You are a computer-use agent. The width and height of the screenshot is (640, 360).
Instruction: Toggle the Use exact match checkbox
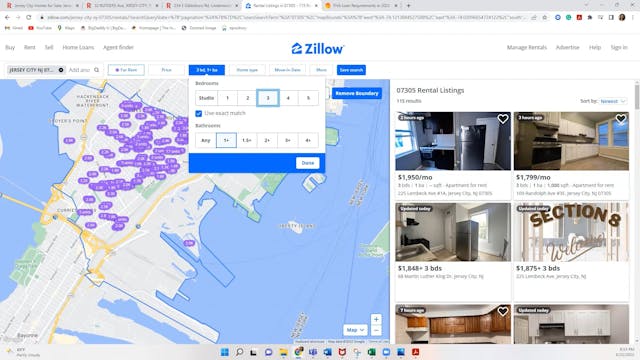[199, 113]
